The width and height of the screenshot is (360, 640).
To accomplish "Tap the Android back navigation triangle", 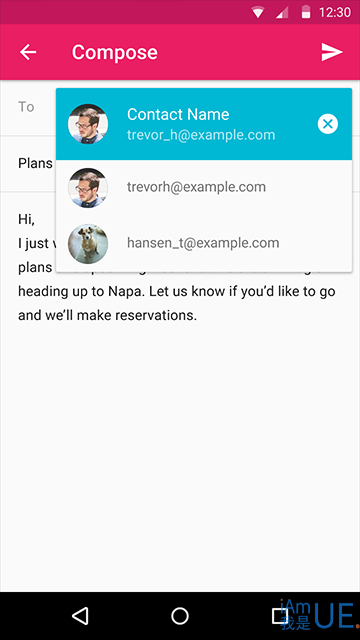I will click(80, 616).
